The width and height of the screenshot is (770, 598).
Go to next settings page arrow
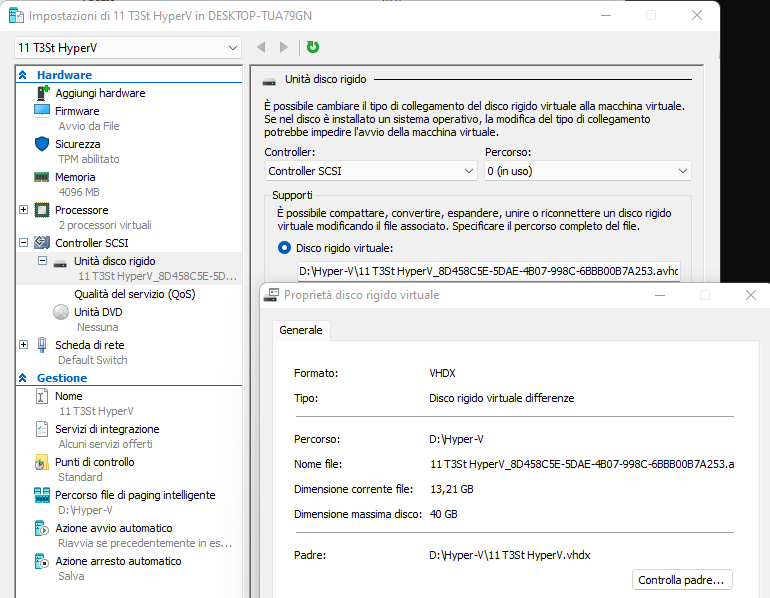283,47
